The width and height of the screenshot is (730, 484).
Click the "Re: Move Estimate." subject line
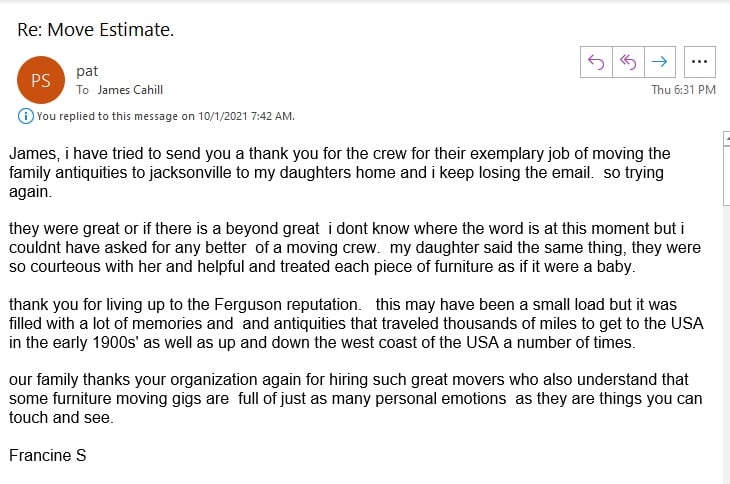tap(96, 30)
